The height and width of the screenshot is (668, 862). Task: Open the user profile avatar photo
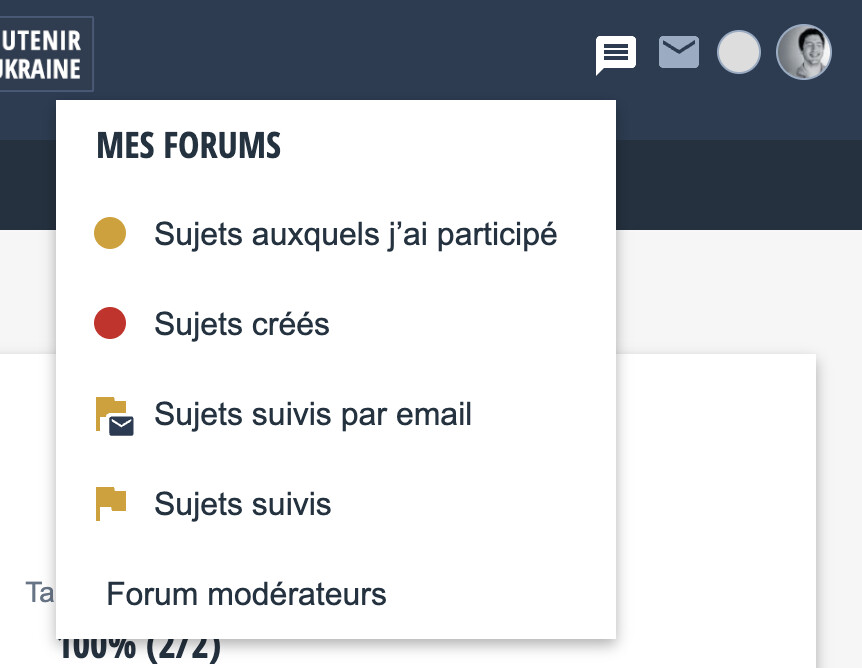pyautogui.click(x=804, y=52)
